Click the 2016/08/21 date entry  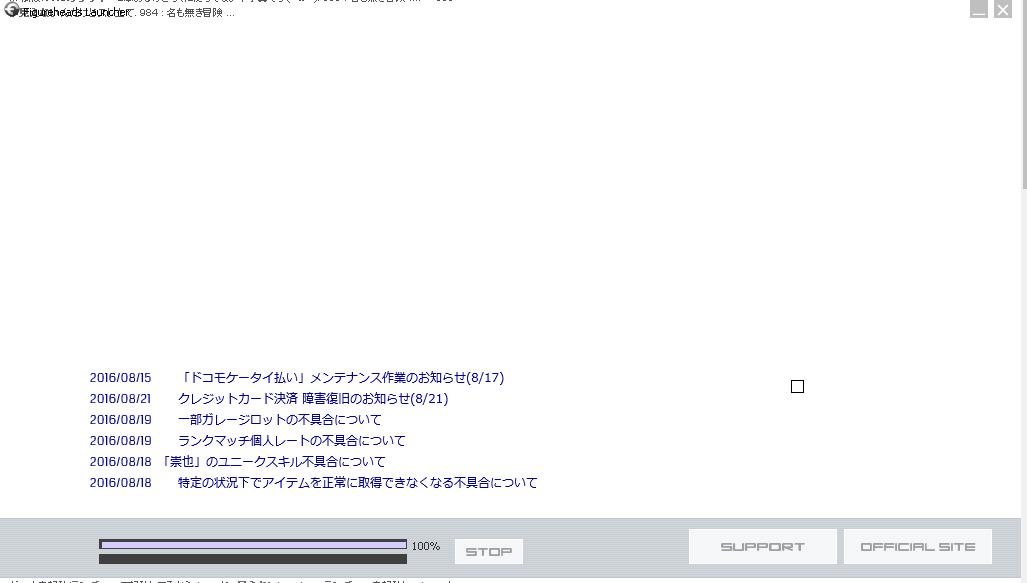(x=120, y=399)
